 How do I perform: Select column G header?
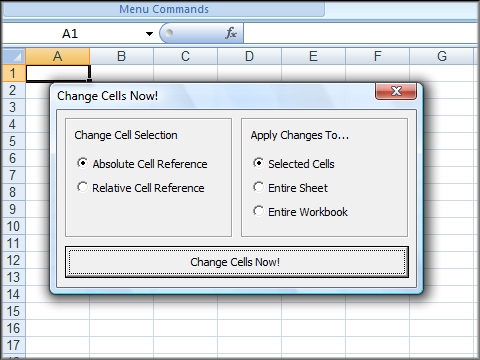tap(442, 56)
